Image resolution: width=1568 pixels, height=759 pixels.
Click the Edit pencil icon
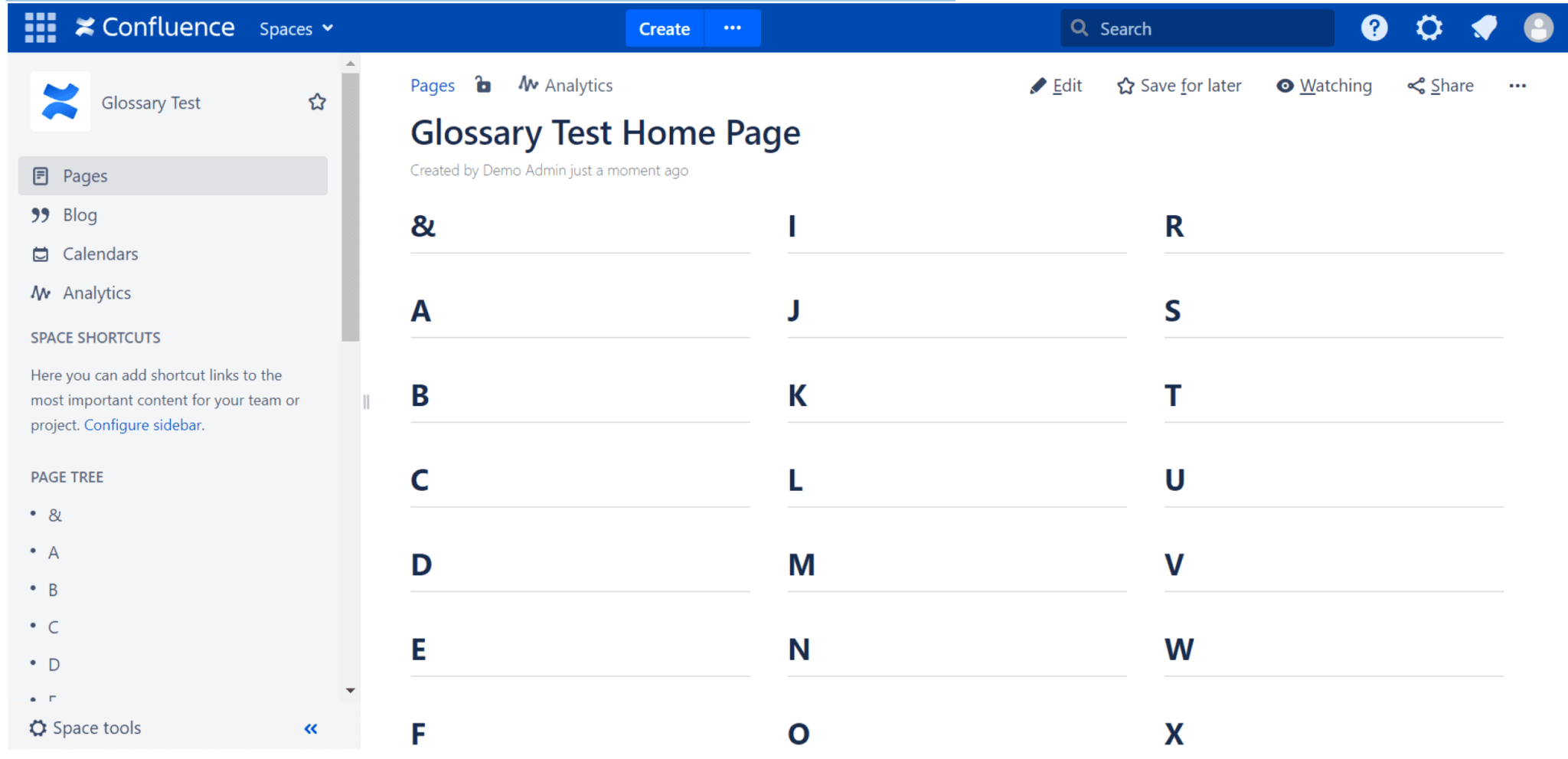[1039, 86]
